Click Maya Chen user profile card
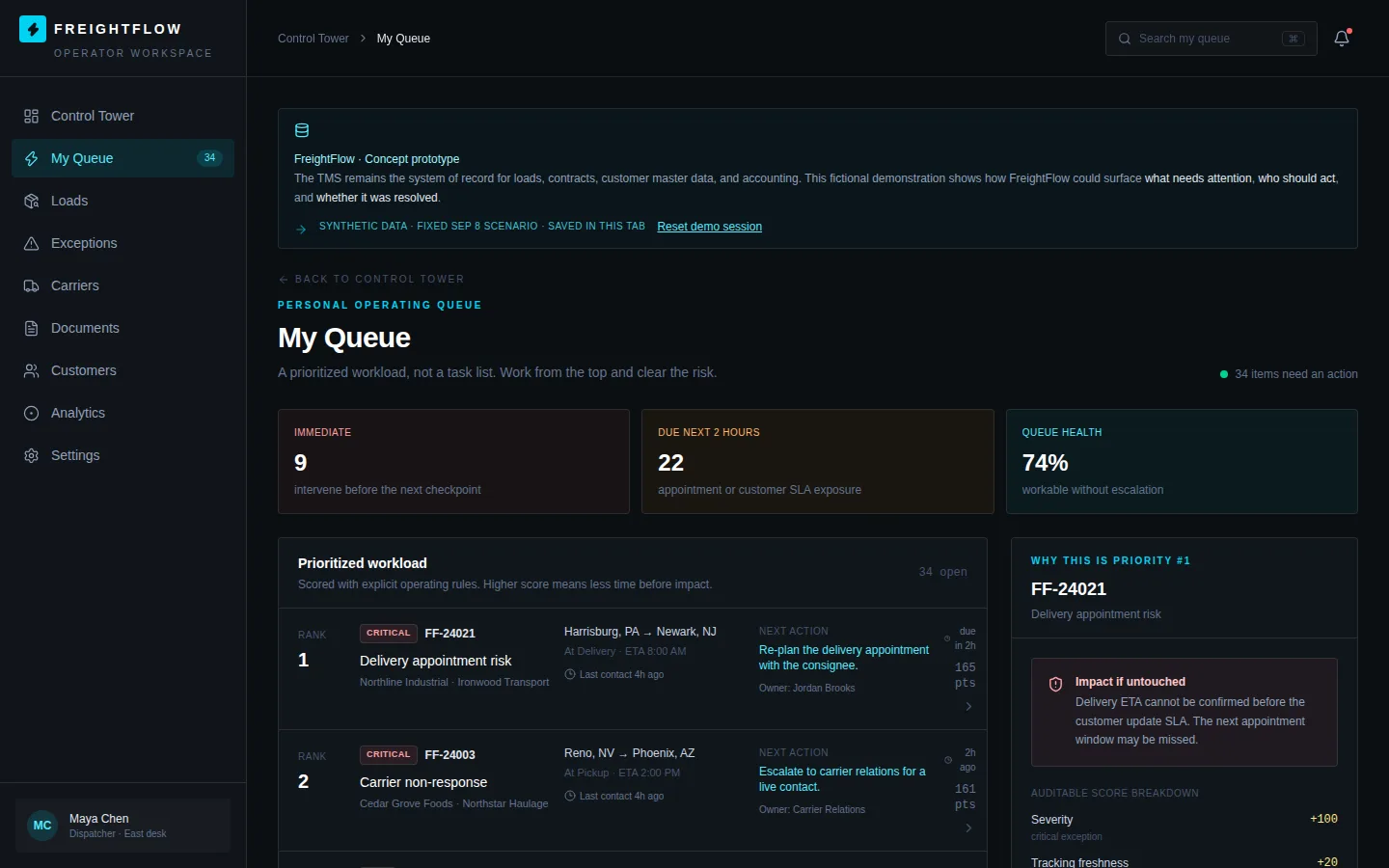This screenshot has height=868, width=1389. point(123,826)
